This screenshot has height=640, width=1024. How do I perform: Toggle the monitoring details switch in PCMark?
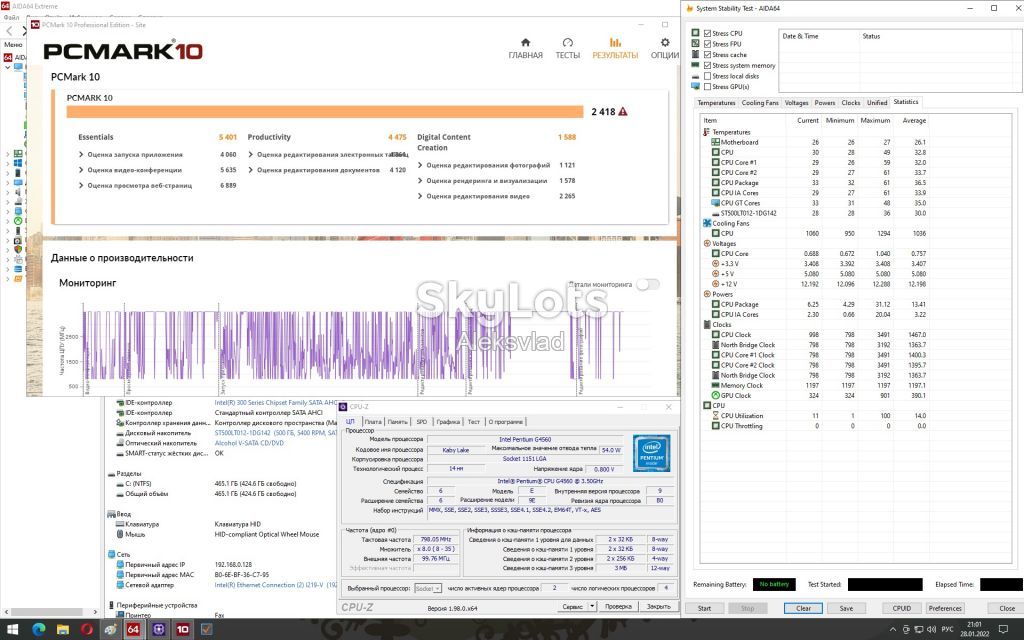648,285
